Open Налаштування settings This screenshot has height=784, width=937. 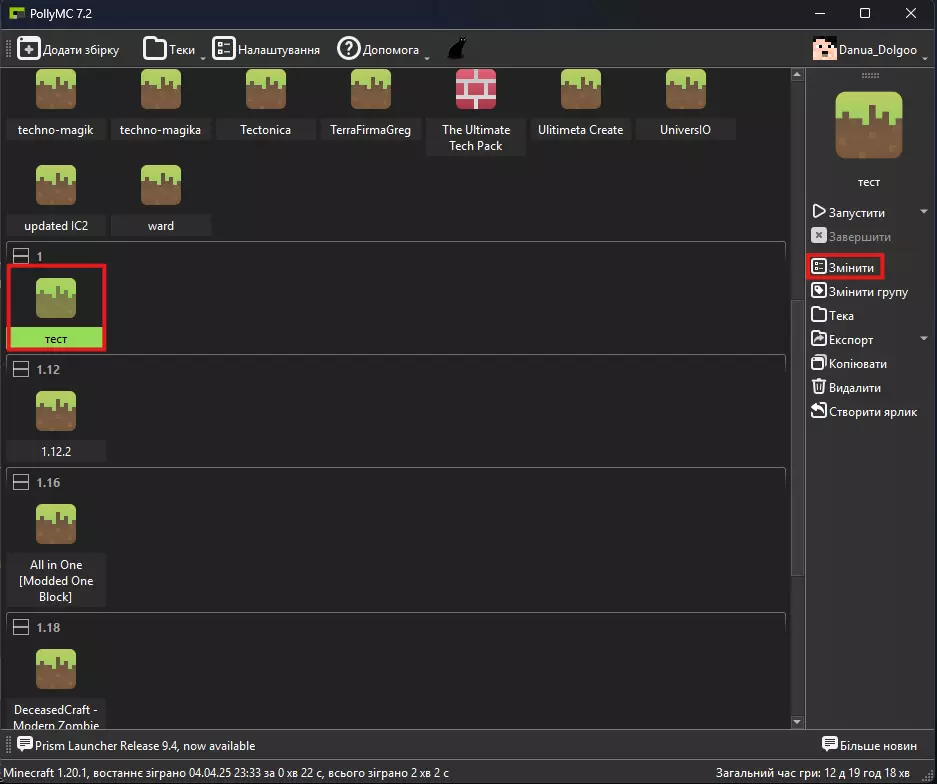(x=266, y=49)
